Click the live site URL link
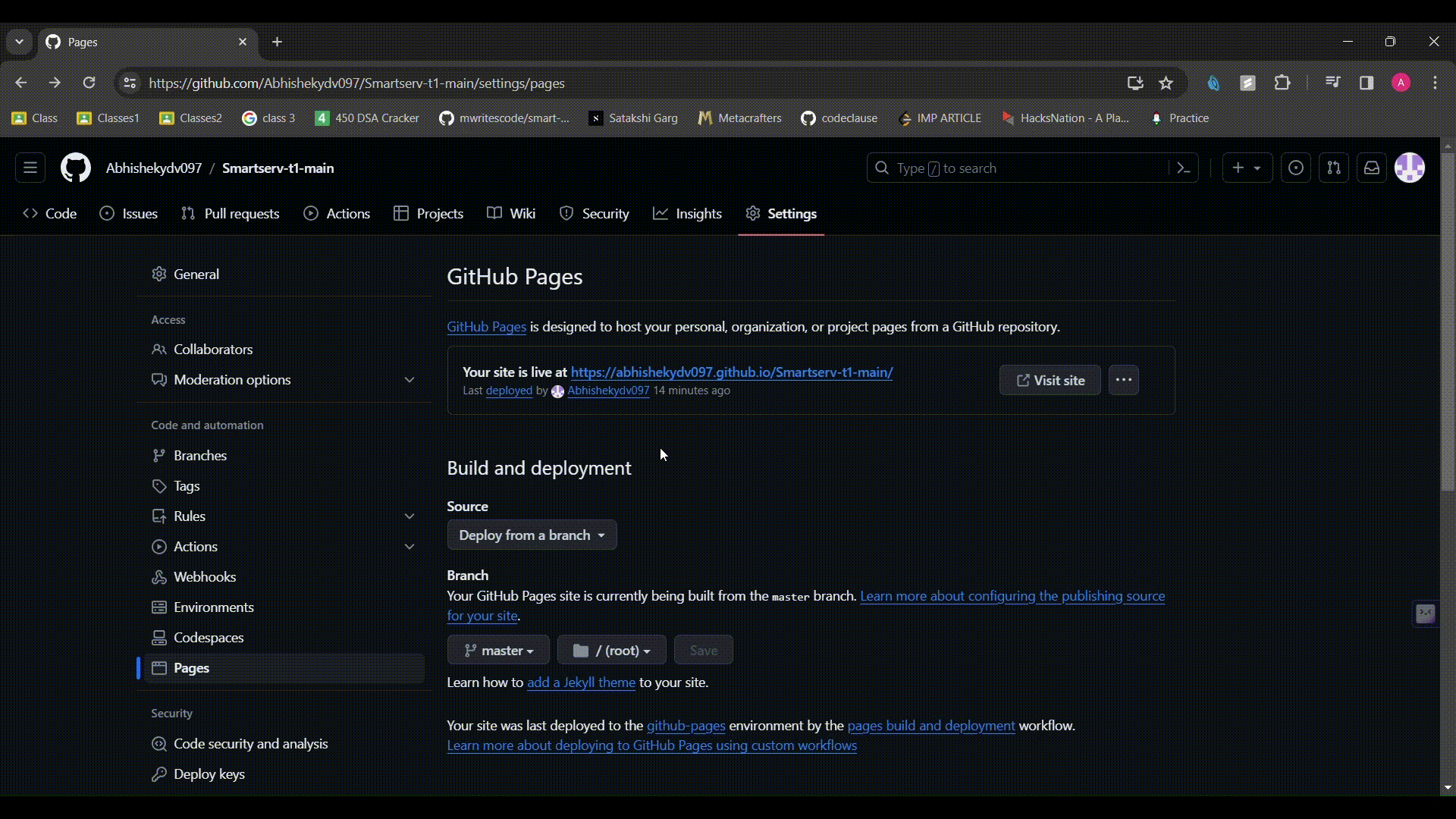The height and width of the screenshot is (819, 1456). coord(731,372)
